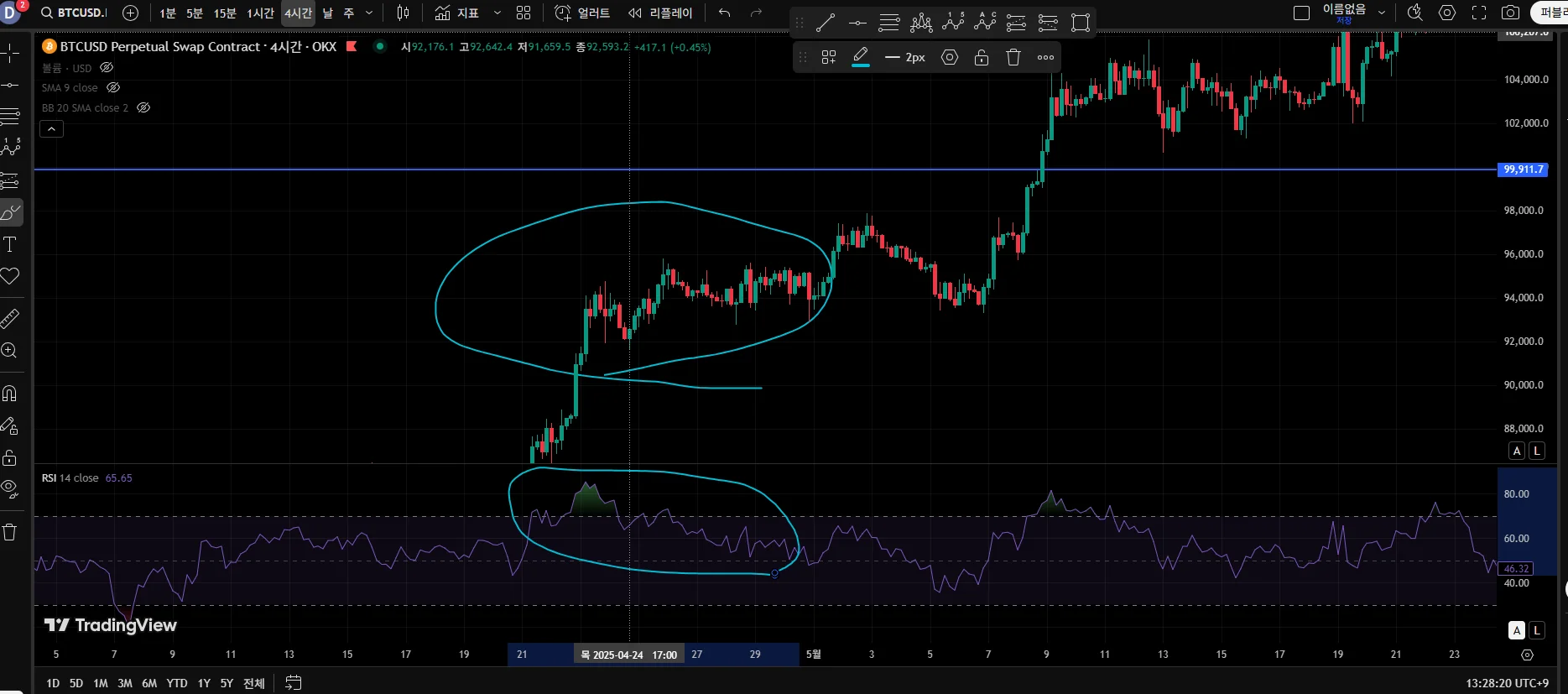Lock the selected brush drawing
1568x694 pixels.
pos(982,57)
